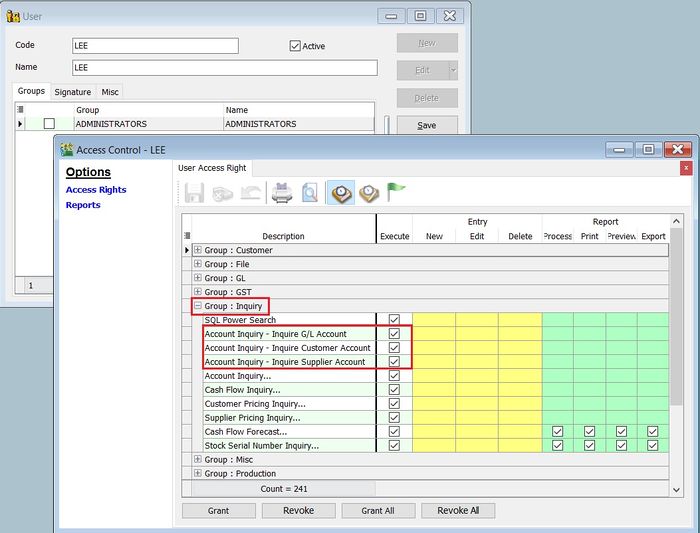Viewport: 700px width, 533px height.
Task: Click the user Name input field
Action: [x=225, y=68]
